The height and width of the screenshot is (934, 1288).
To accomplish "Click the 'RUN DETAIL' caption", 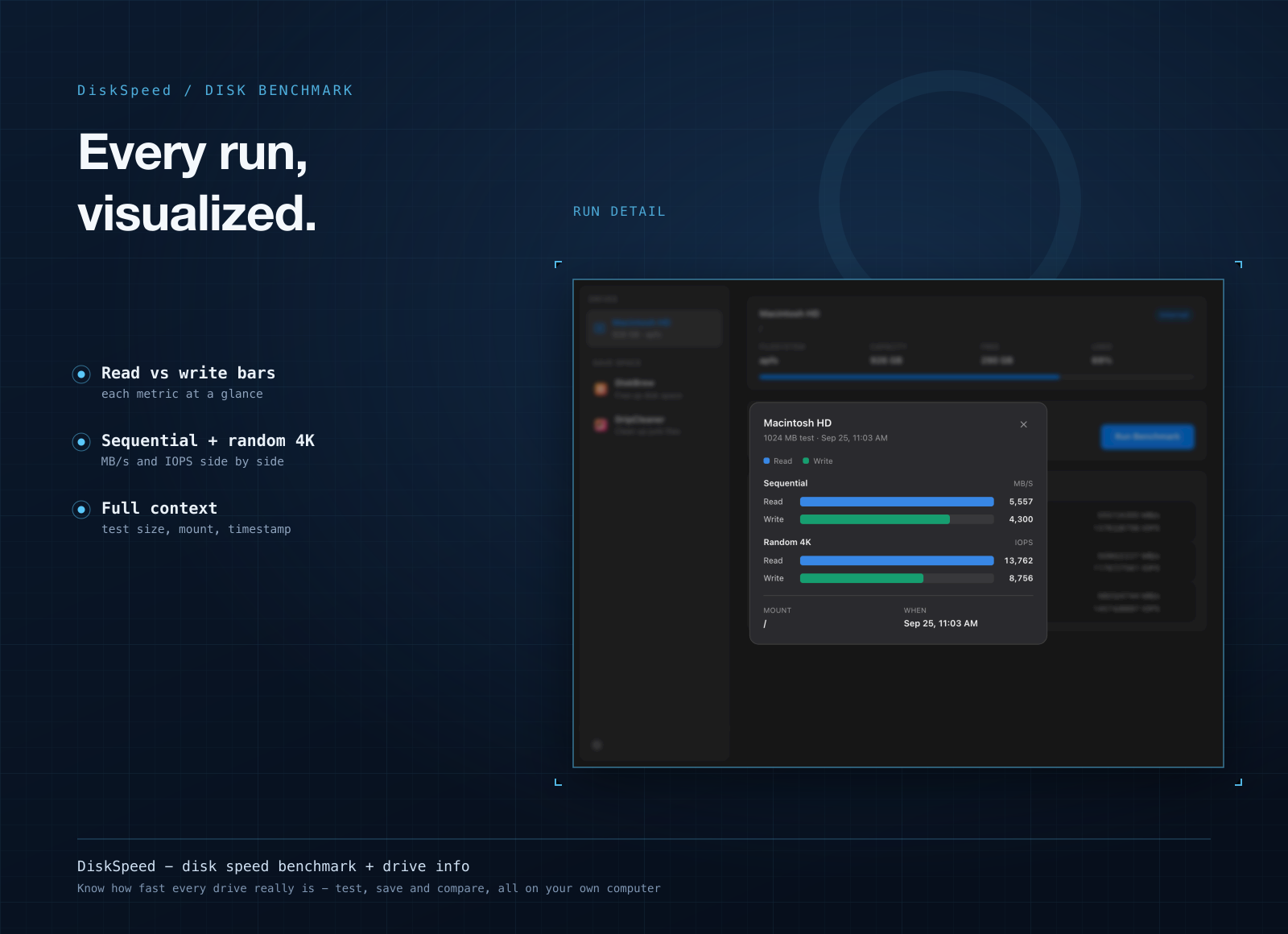I will coord(619,211).
